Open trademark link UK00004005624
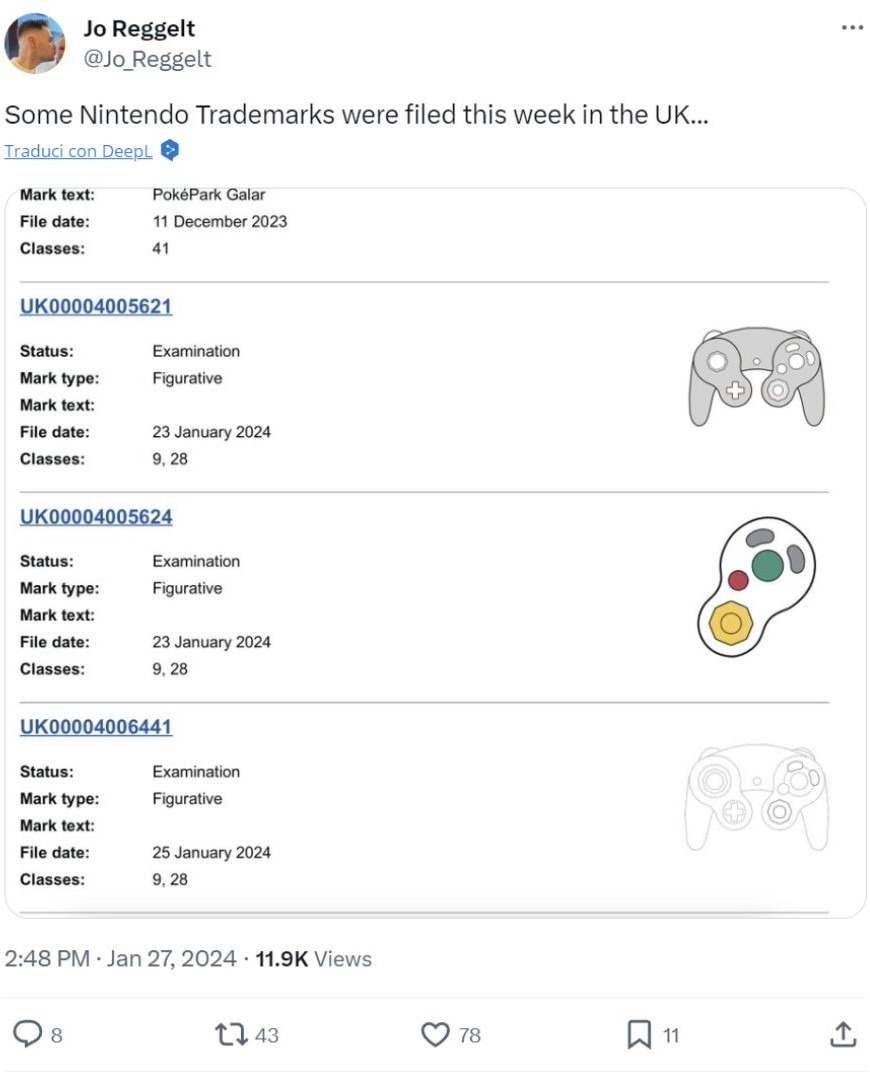This screenshot has width=870, height=1080. pyautogui.click(x=96, y=517)
